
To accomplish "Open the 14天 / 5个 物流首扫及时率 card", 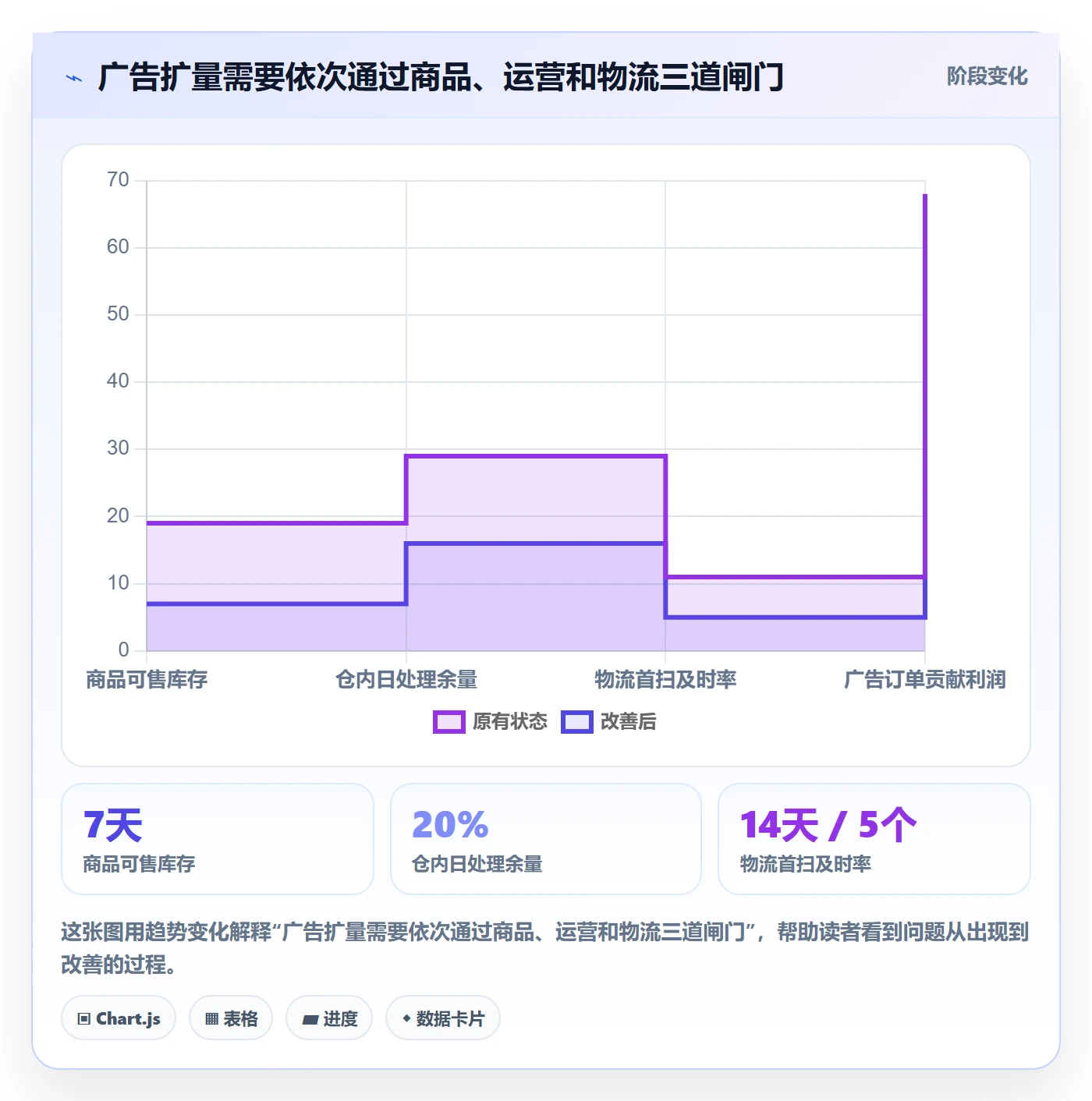I will 874,839.
